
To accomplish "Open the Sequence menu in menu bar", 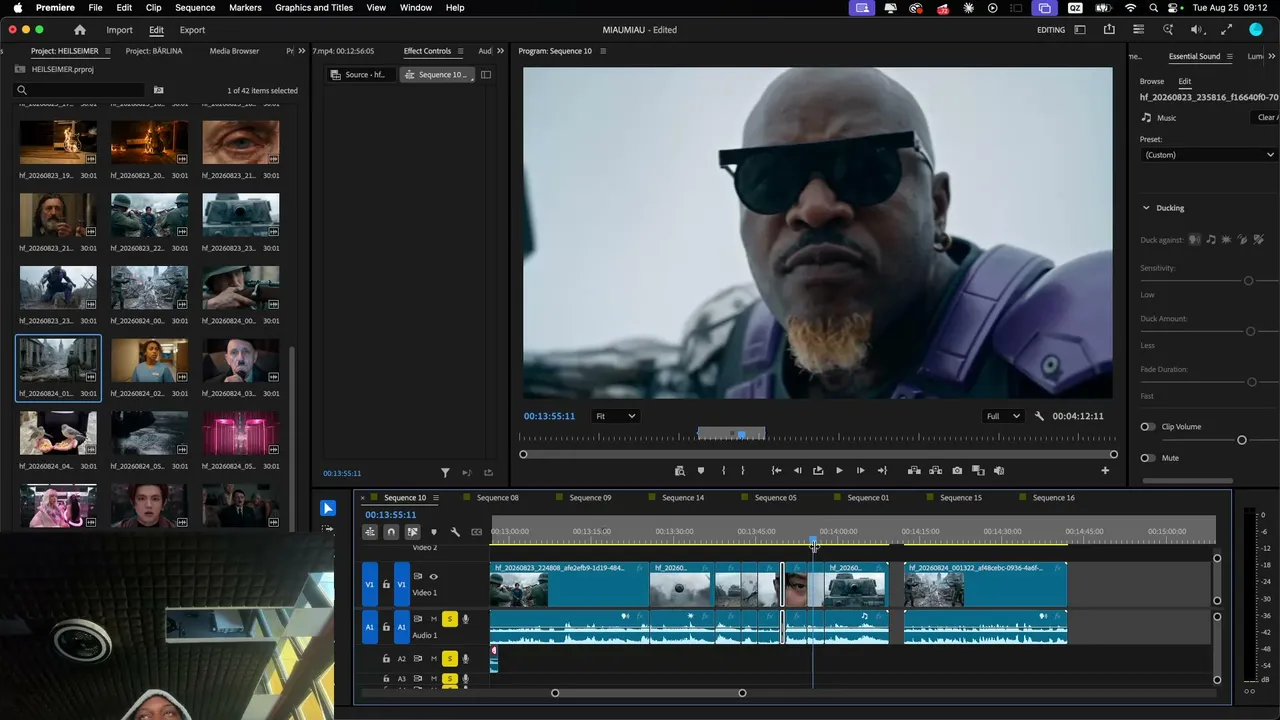I will 195,8.
